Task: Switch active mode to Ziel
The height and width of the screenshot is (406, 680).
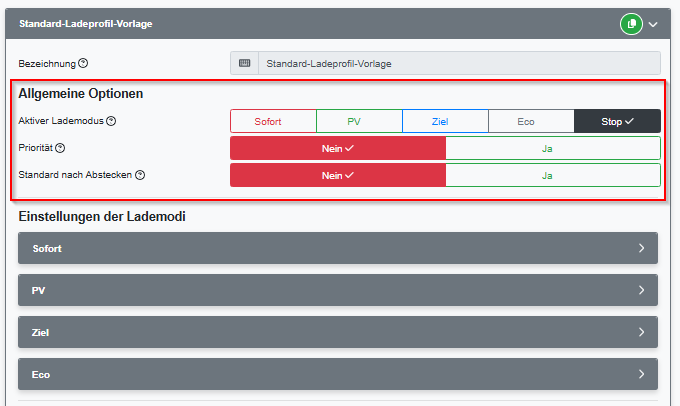Action: tap(445, 121)
